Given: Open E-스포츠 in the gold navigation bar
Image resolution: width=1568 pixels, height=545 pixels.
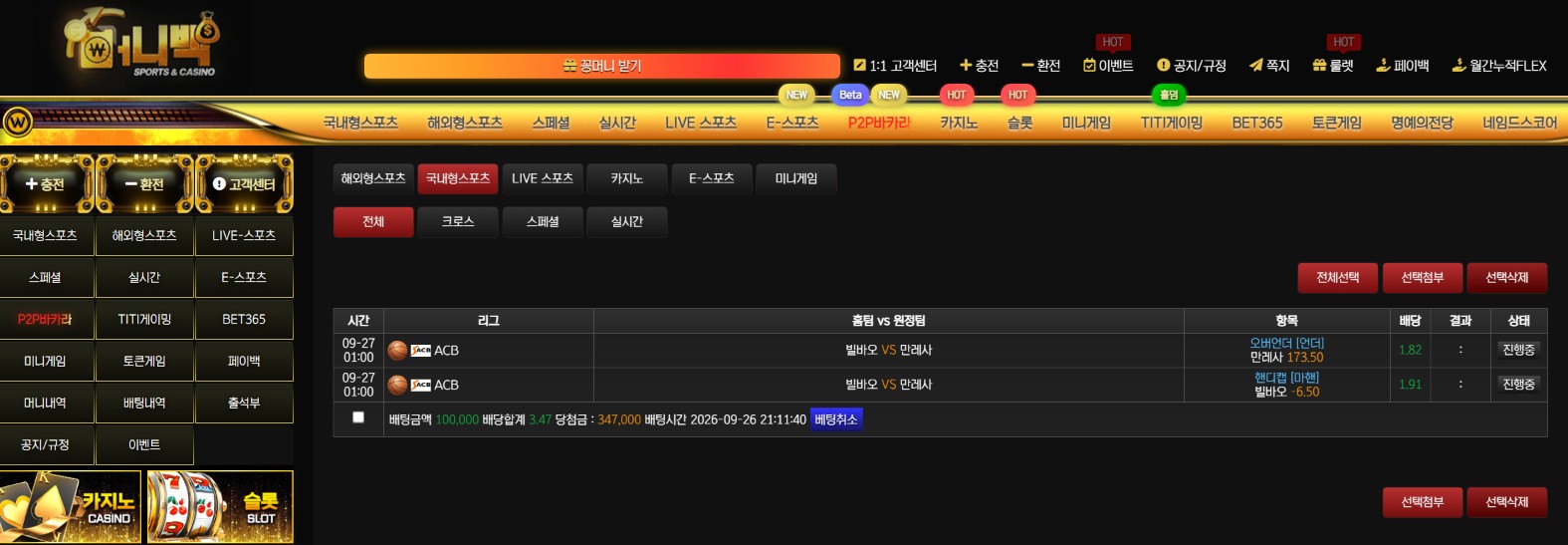Looking at the screenshot, I should tap(792, 123).
